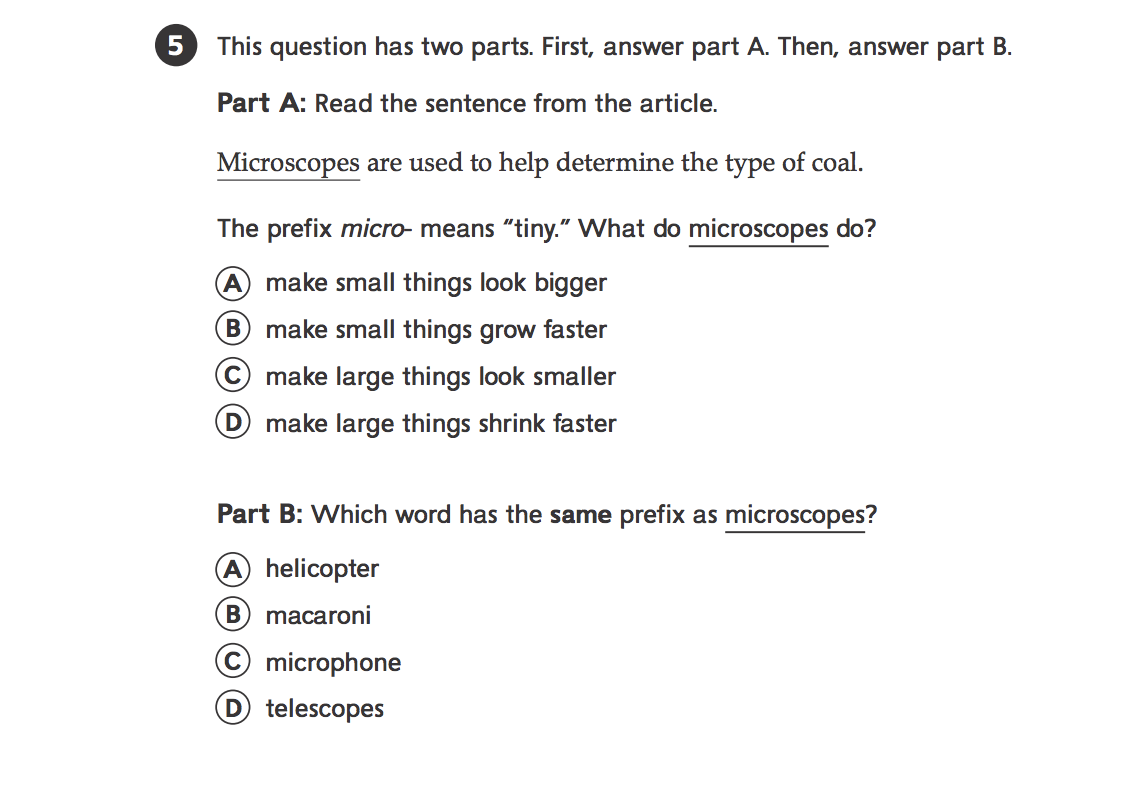Screen dimensions: 1132x802
Task: Click the answer text "make large things look smaller"
Action: coord(440,377)
